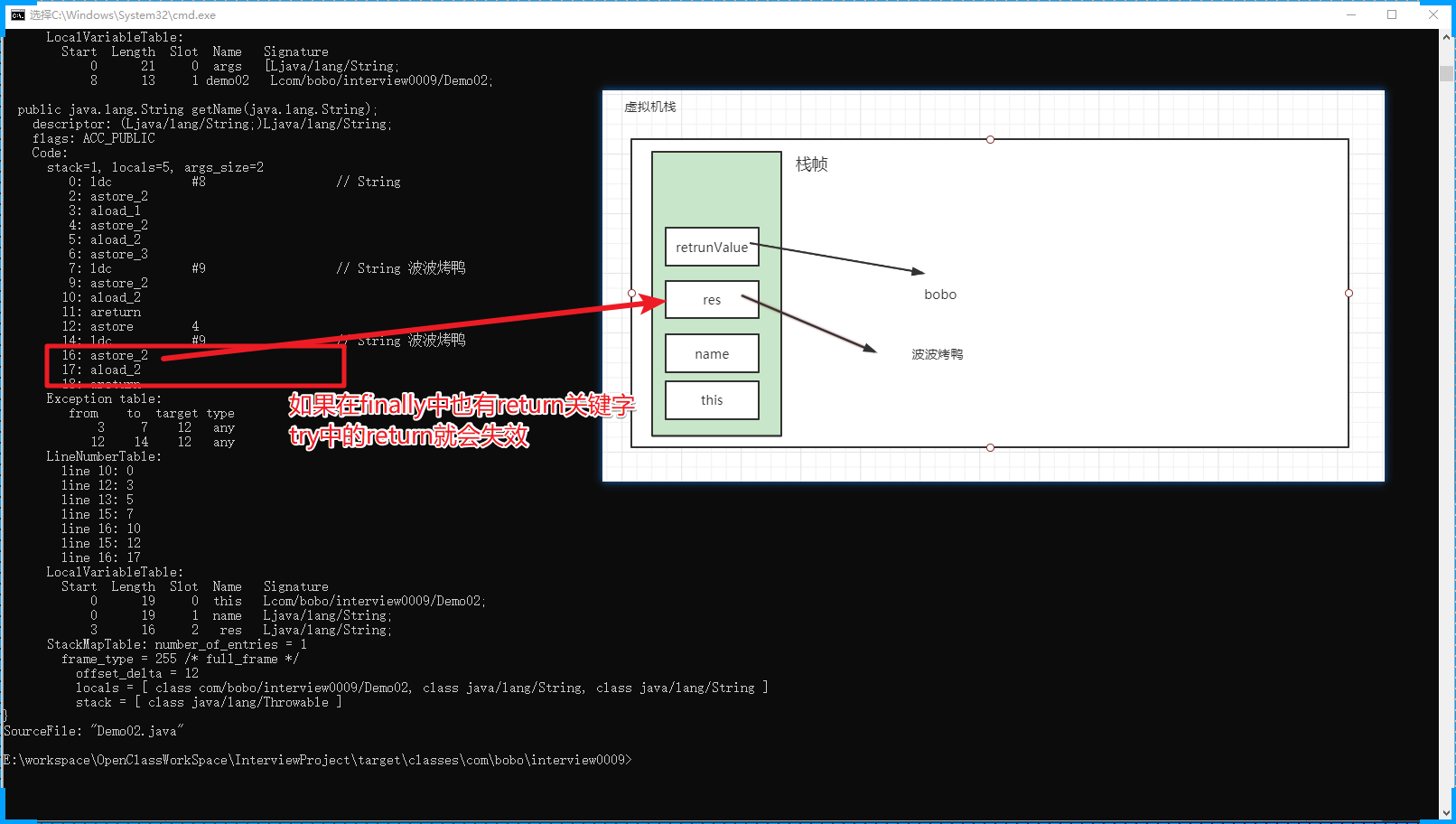The height and width of the screenshot is (824, 1456).
Task: Click the command prompt path line
Action: pyautogui.click(x=318, y=760)
